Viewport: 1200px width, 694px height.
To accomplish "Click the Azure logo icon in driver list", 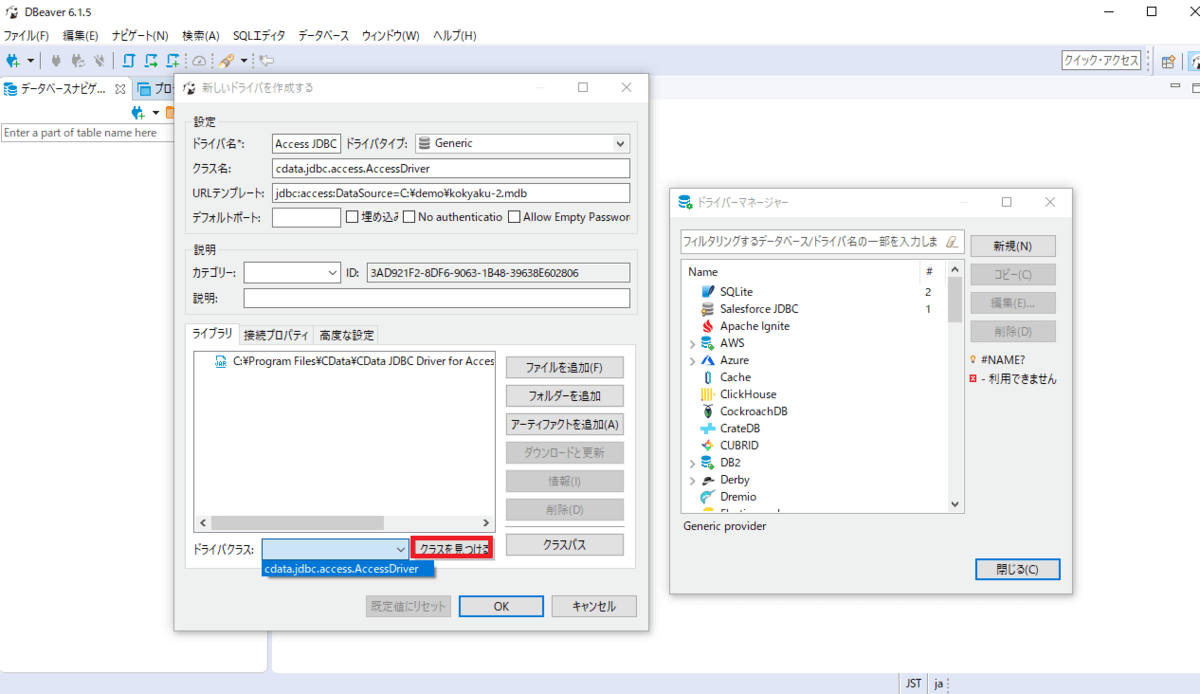I will 708,359.
